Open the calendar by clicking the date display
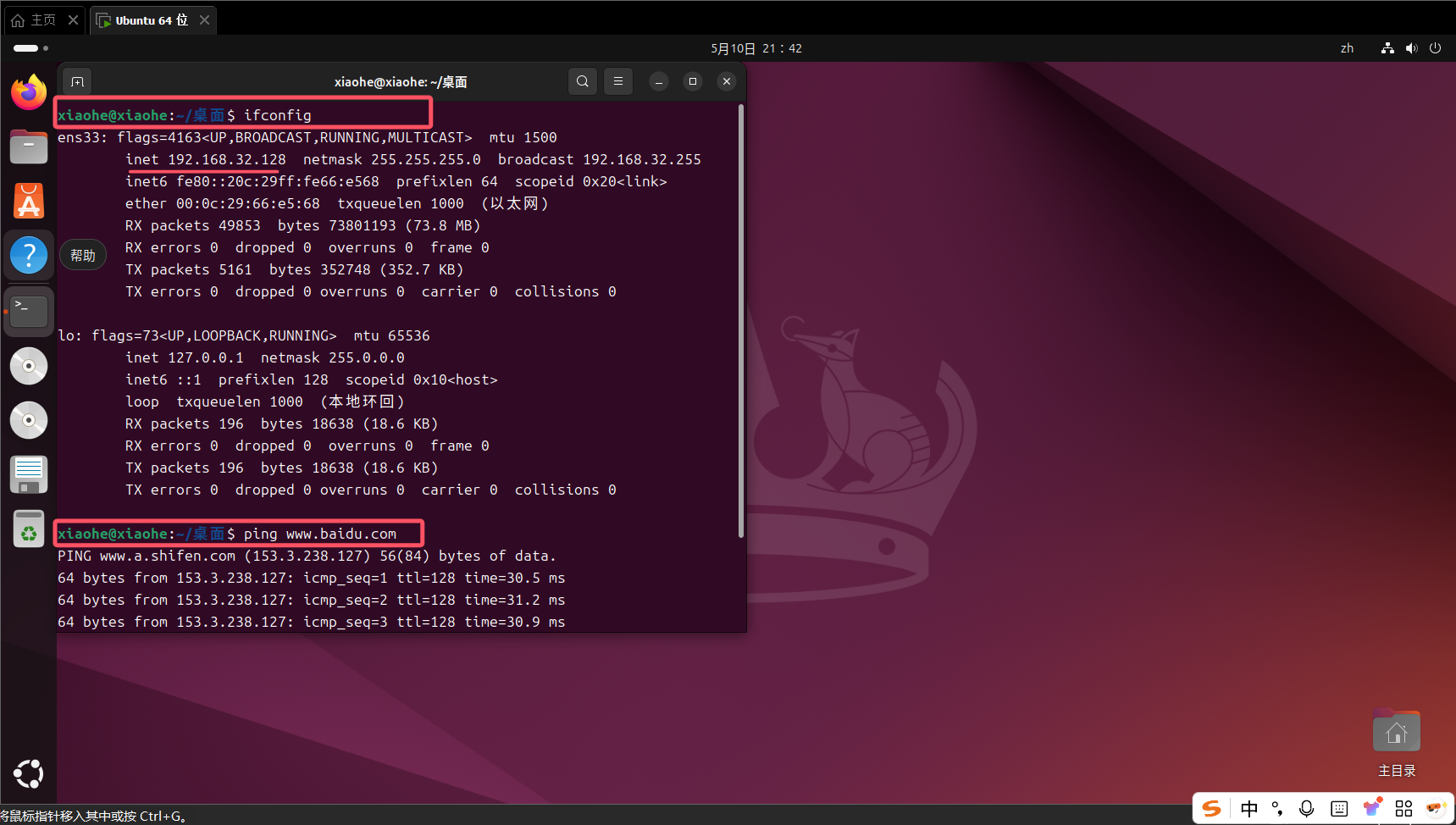Image resolution: width=1456 pixels, height=825 pixels. click(756, 48)
